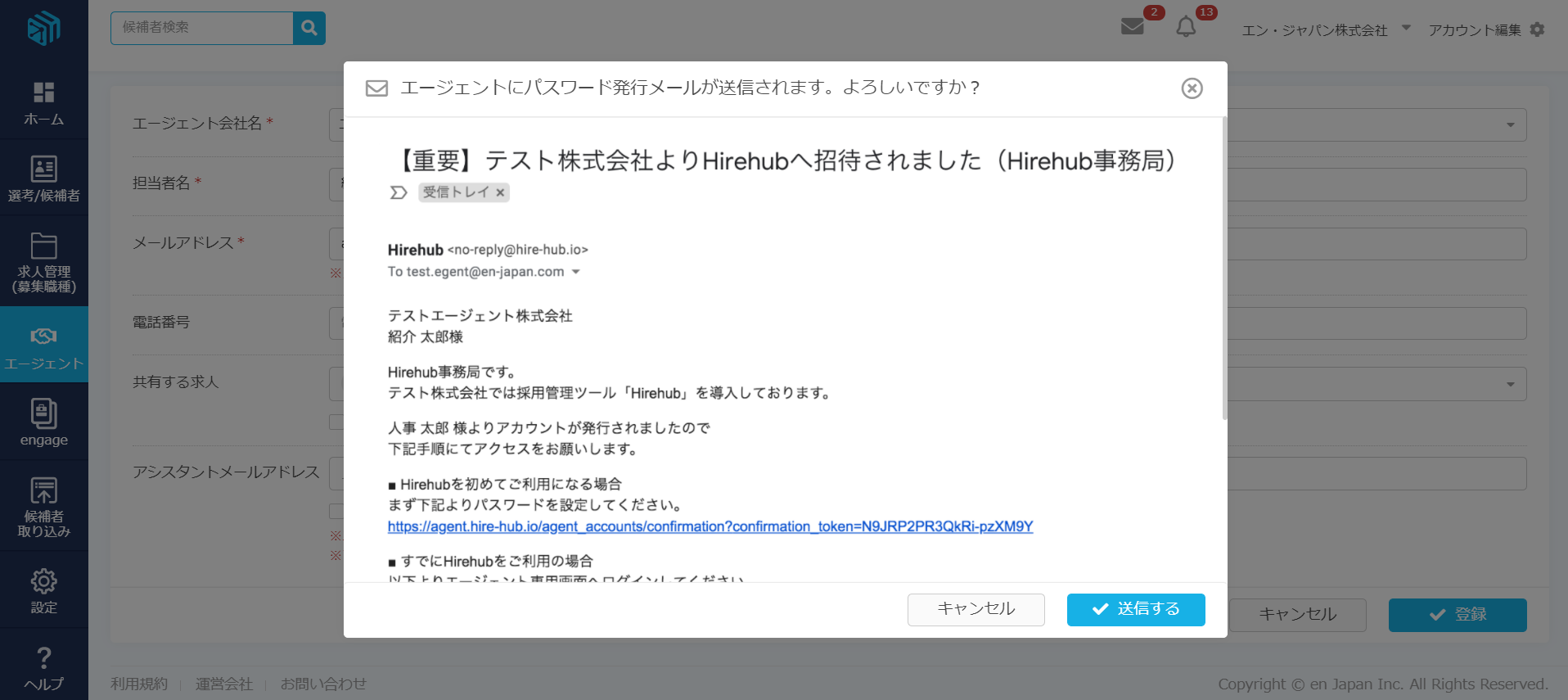This screenshot has width=1568, height=700.
Task: Open the mail inbox with 2 unread
Action: 1133,26
